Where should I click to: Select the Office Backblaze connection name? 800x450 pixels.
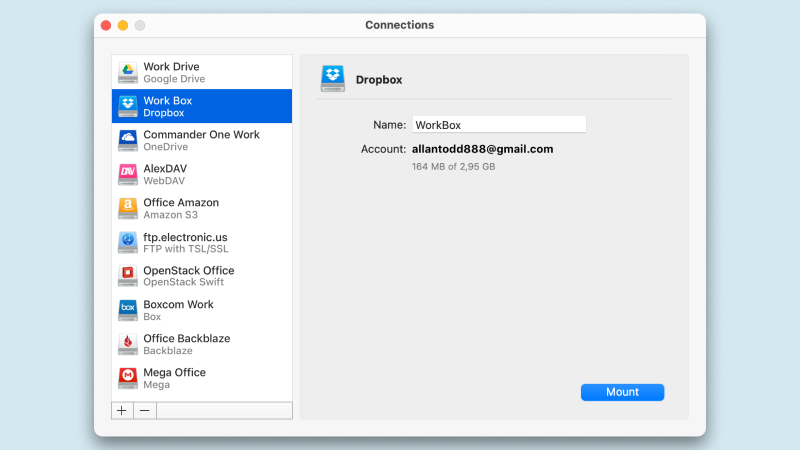(187, 338)
